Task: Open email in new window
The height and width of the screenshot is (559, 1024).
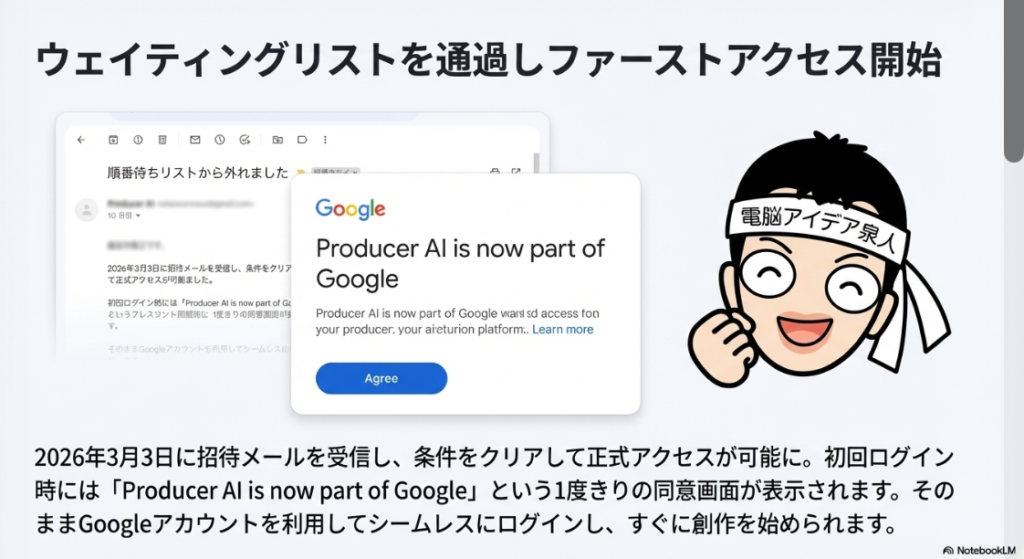Action: [516, 172]
